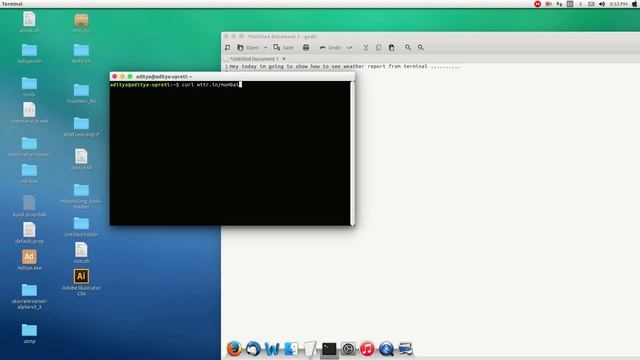Screen dimensions: 640x360
Task: Click the Save button in gedit
Action: click(283, 48)
